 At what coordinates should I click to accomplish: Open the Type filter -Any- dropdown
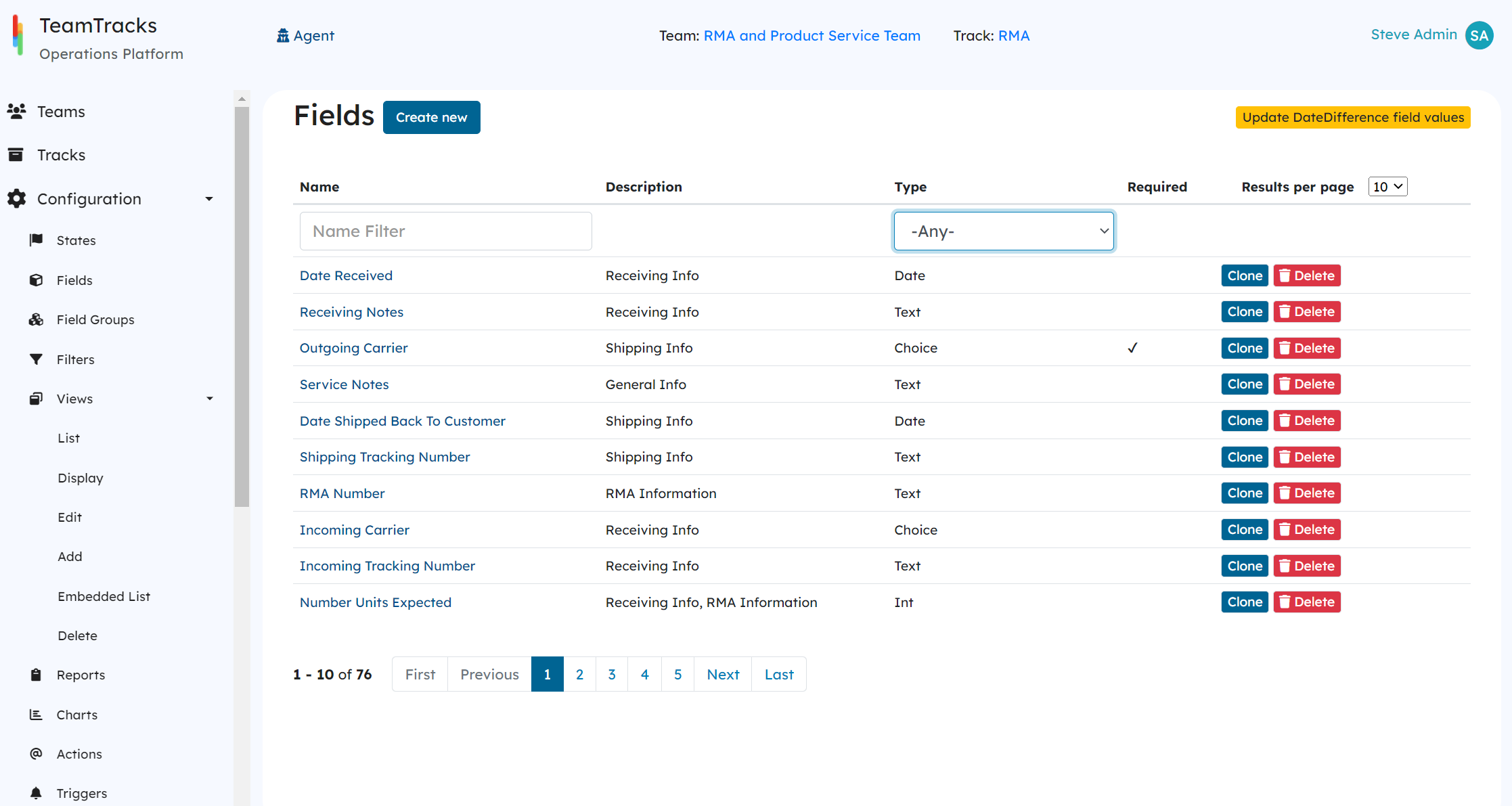pos(1004,231)
